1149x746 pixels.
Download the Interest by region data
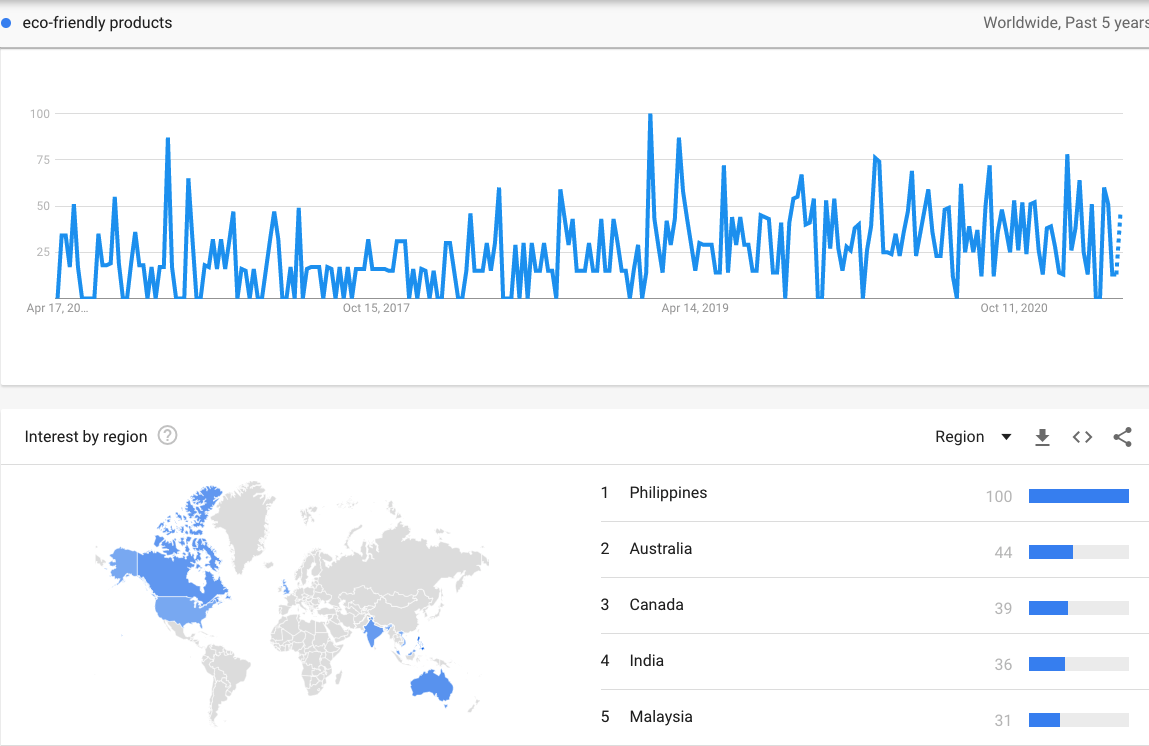coord(1042,437)
